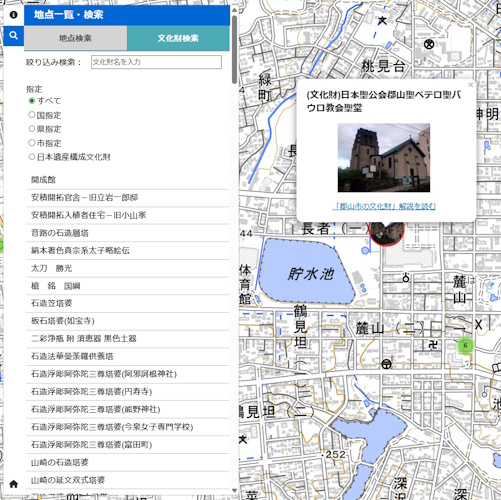501x500 pixels.
Task: Select 石造浮彫阿弥陀三尊塔婆(阿邪訶根神社) item
Action: click(x=128, y=374)
